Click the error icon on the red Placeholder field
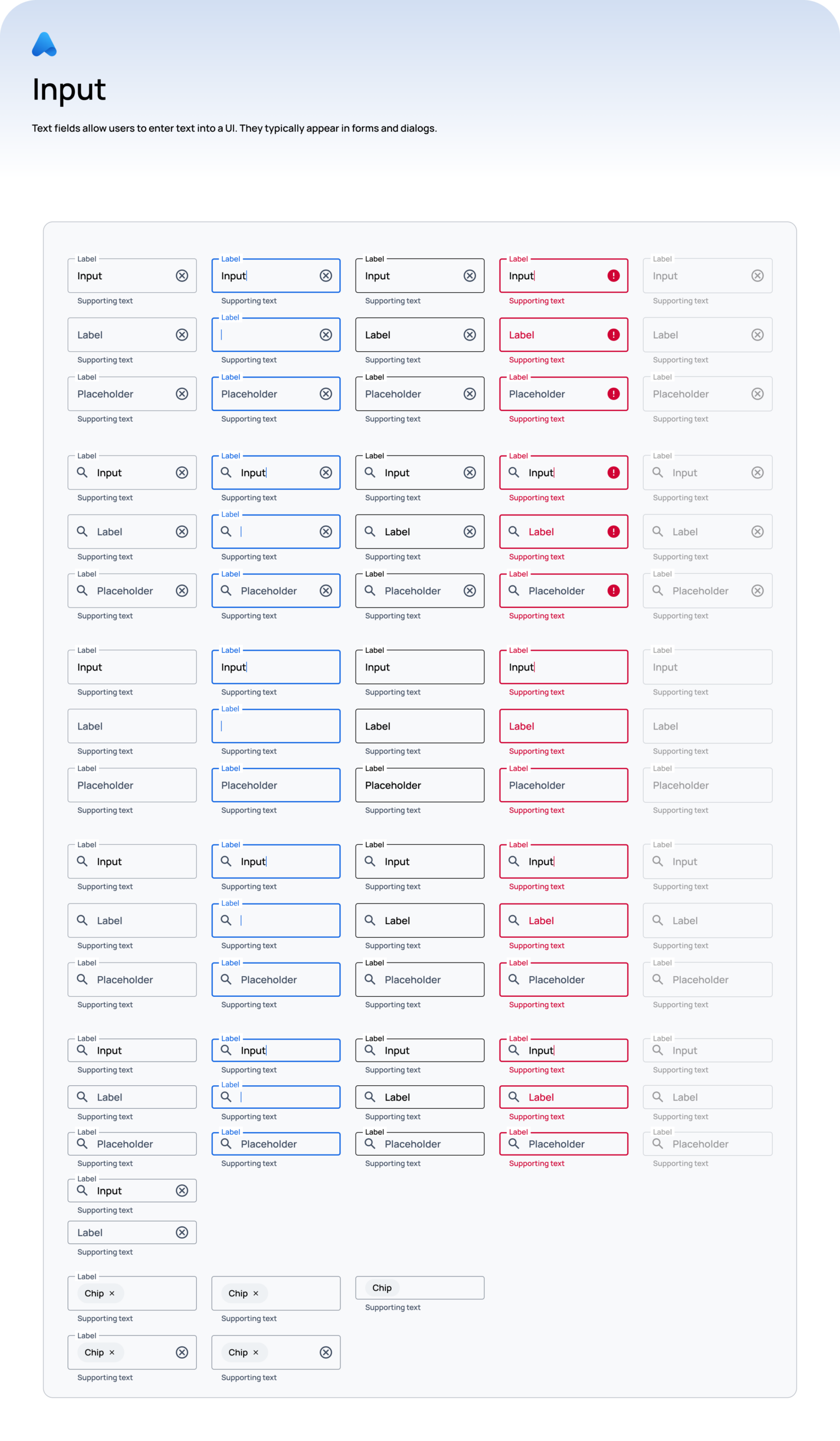Screen dimensions: 840x1441 point(613,393)
